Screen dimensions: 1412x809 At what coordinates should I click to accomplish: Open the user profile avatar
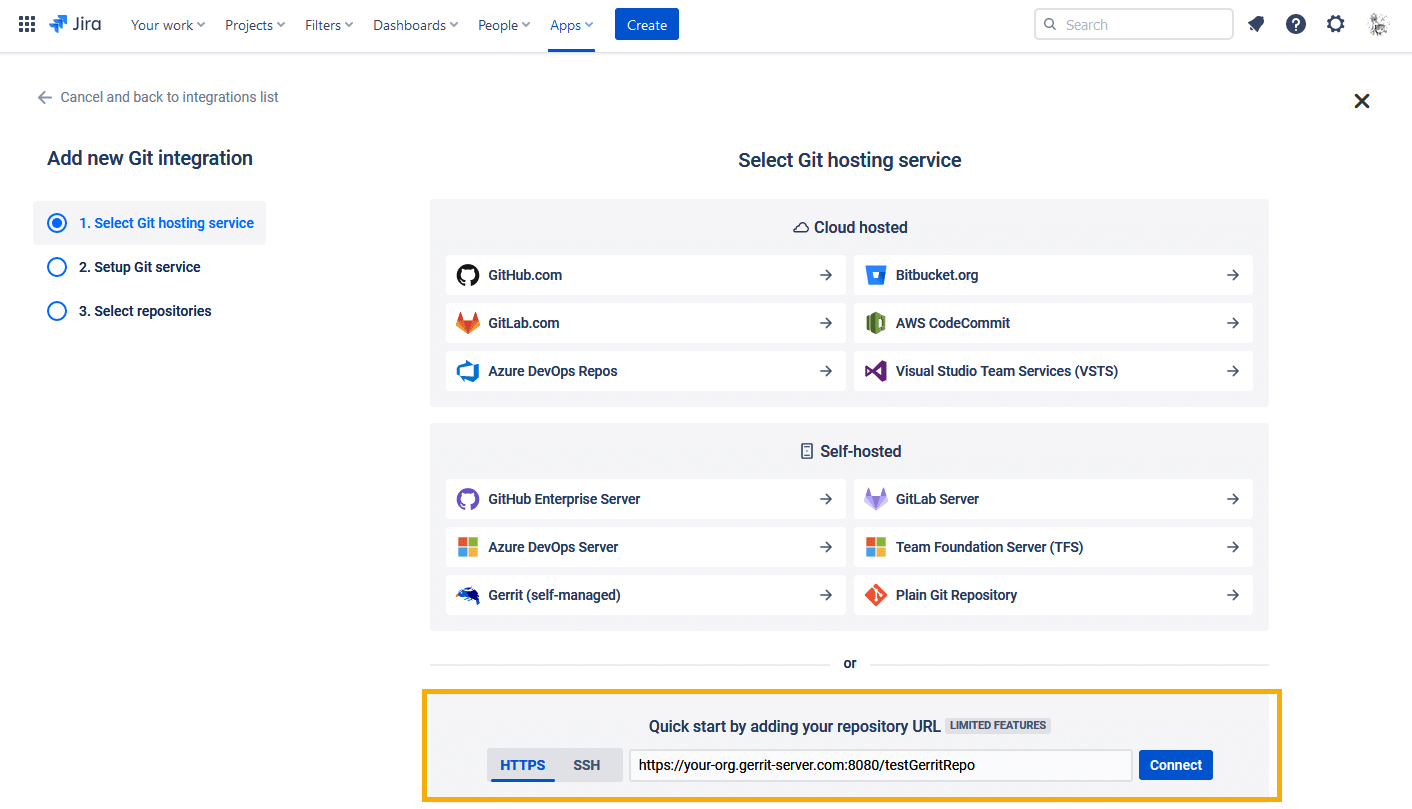pyautogui.click(x=1379, y=25)
